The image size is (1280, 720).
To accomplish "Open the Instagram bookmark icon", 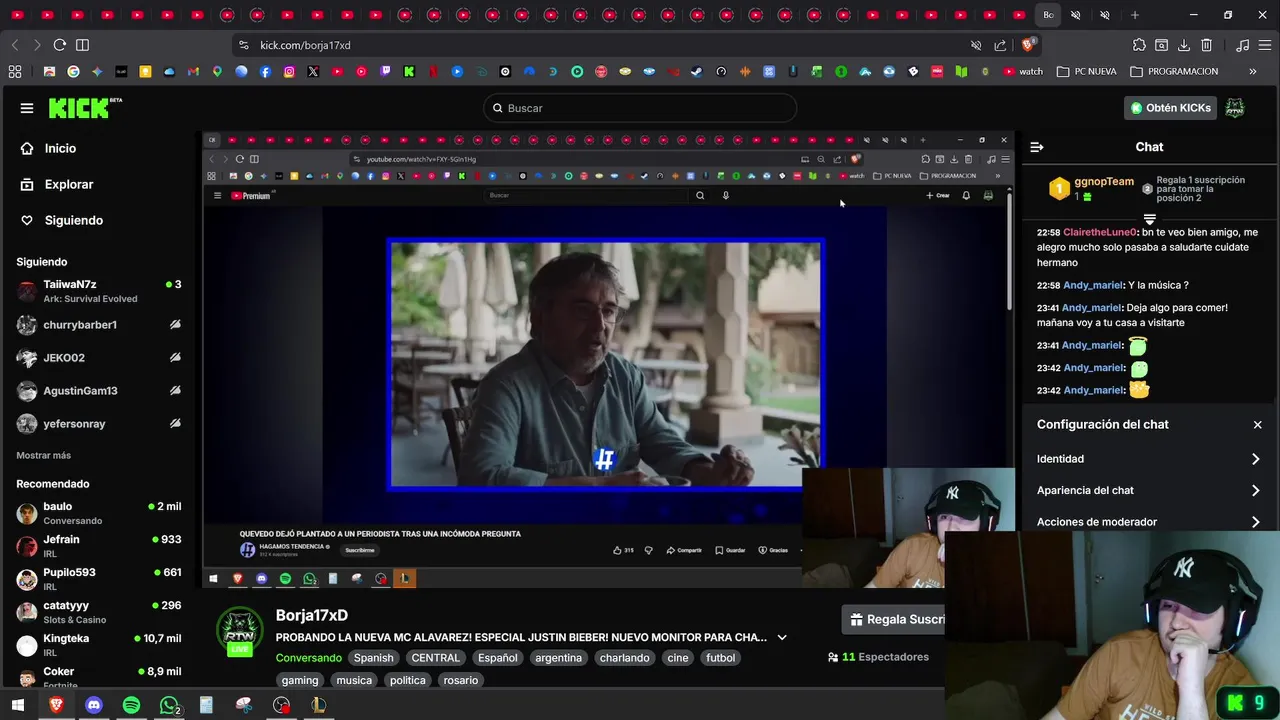I will coord(289,71).
